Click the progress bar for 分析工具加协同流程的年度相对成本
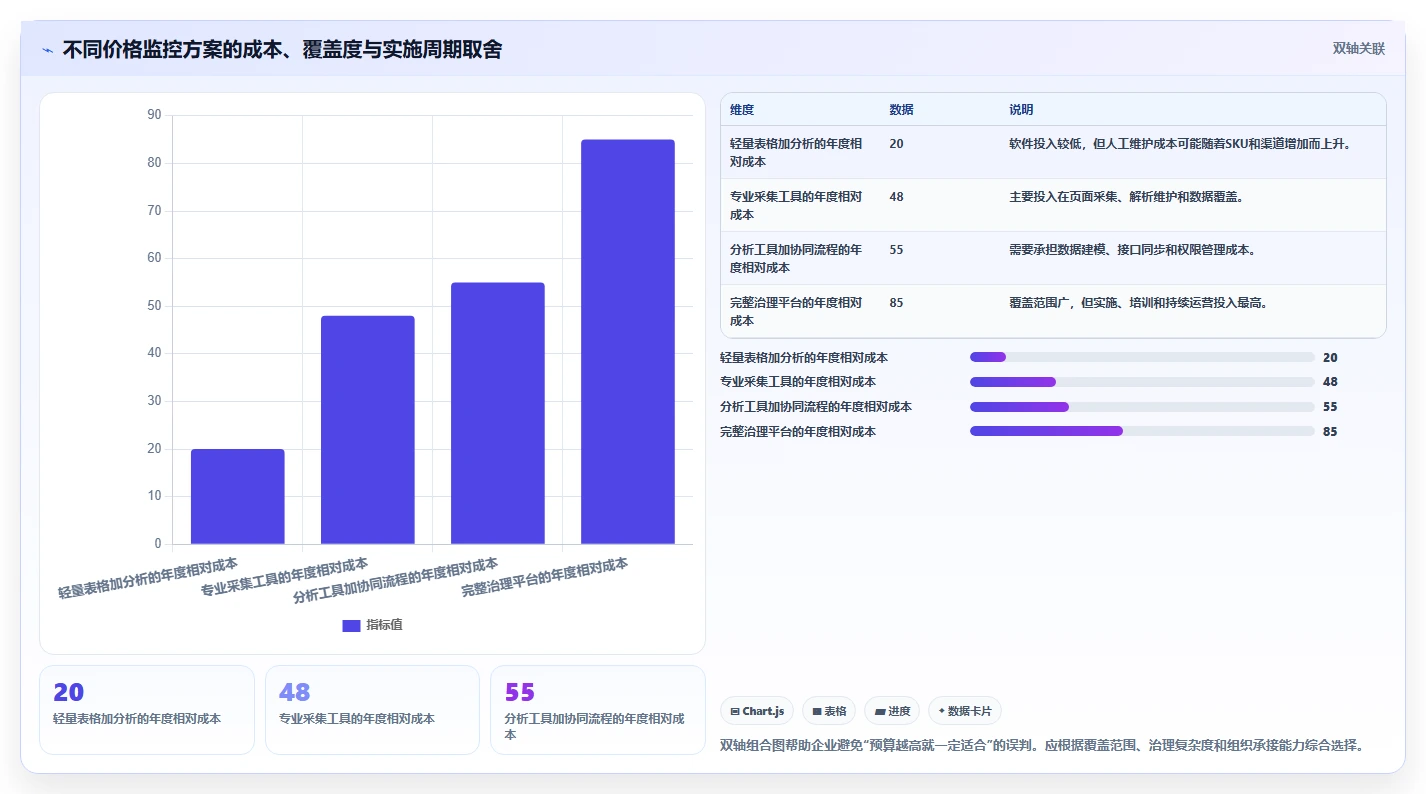This screenshot has height=794, width=1426. [x=1142, y=407]
